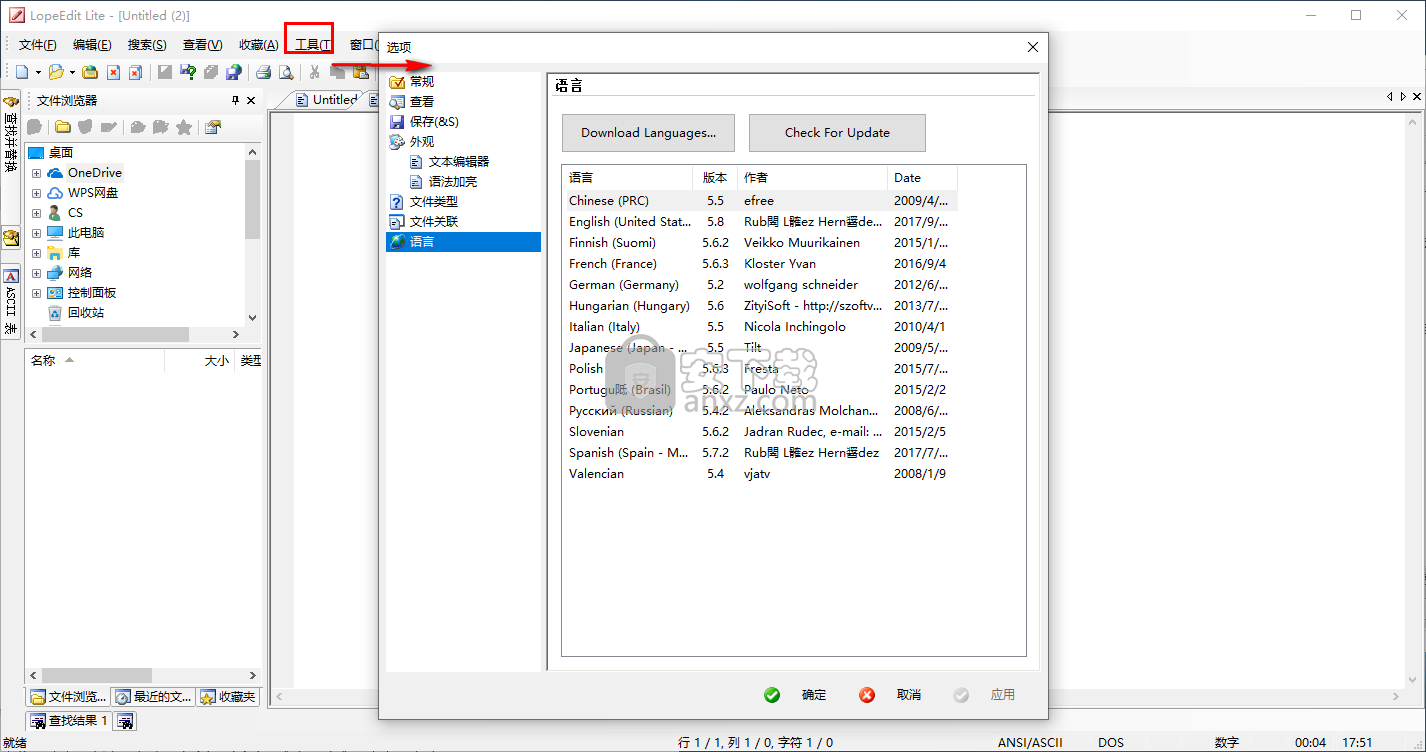Sort by the Date column header
The height and width of the screenshot is (752, 1426).
point(922,178)
